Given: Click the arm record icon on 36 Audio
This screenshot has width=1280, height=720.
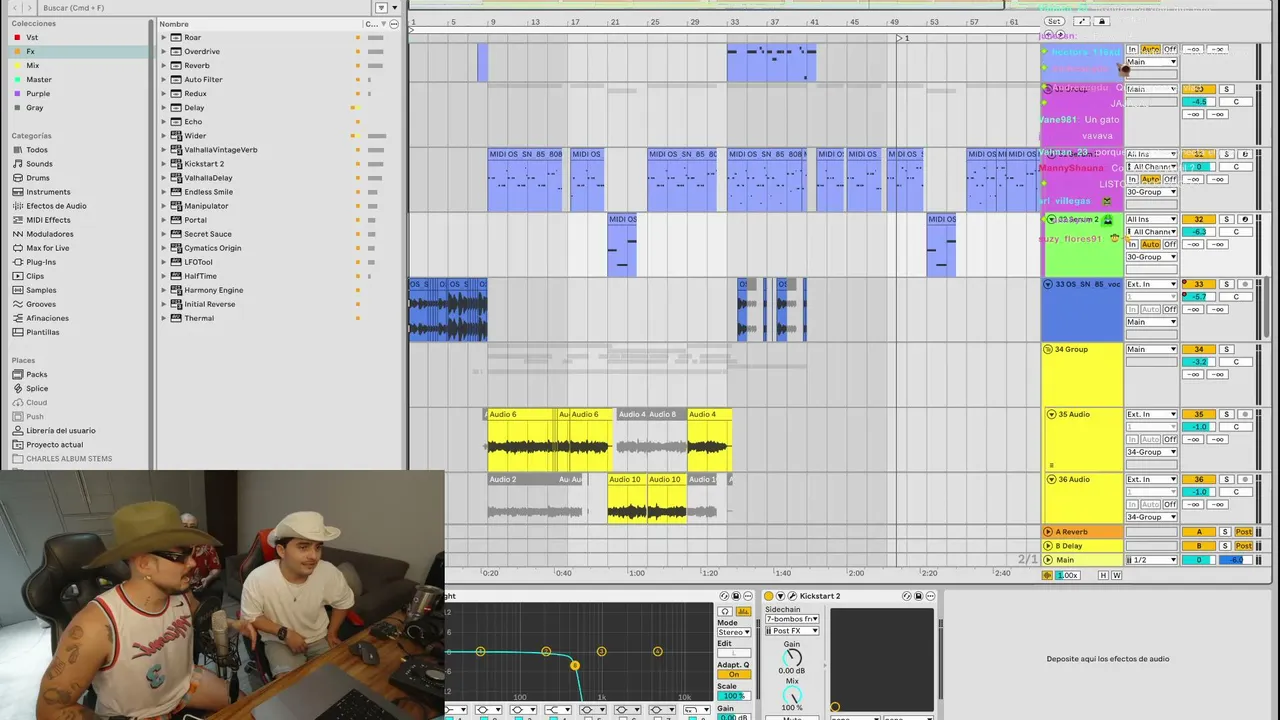Looking at the screenshot, I should click(1245, 479).
